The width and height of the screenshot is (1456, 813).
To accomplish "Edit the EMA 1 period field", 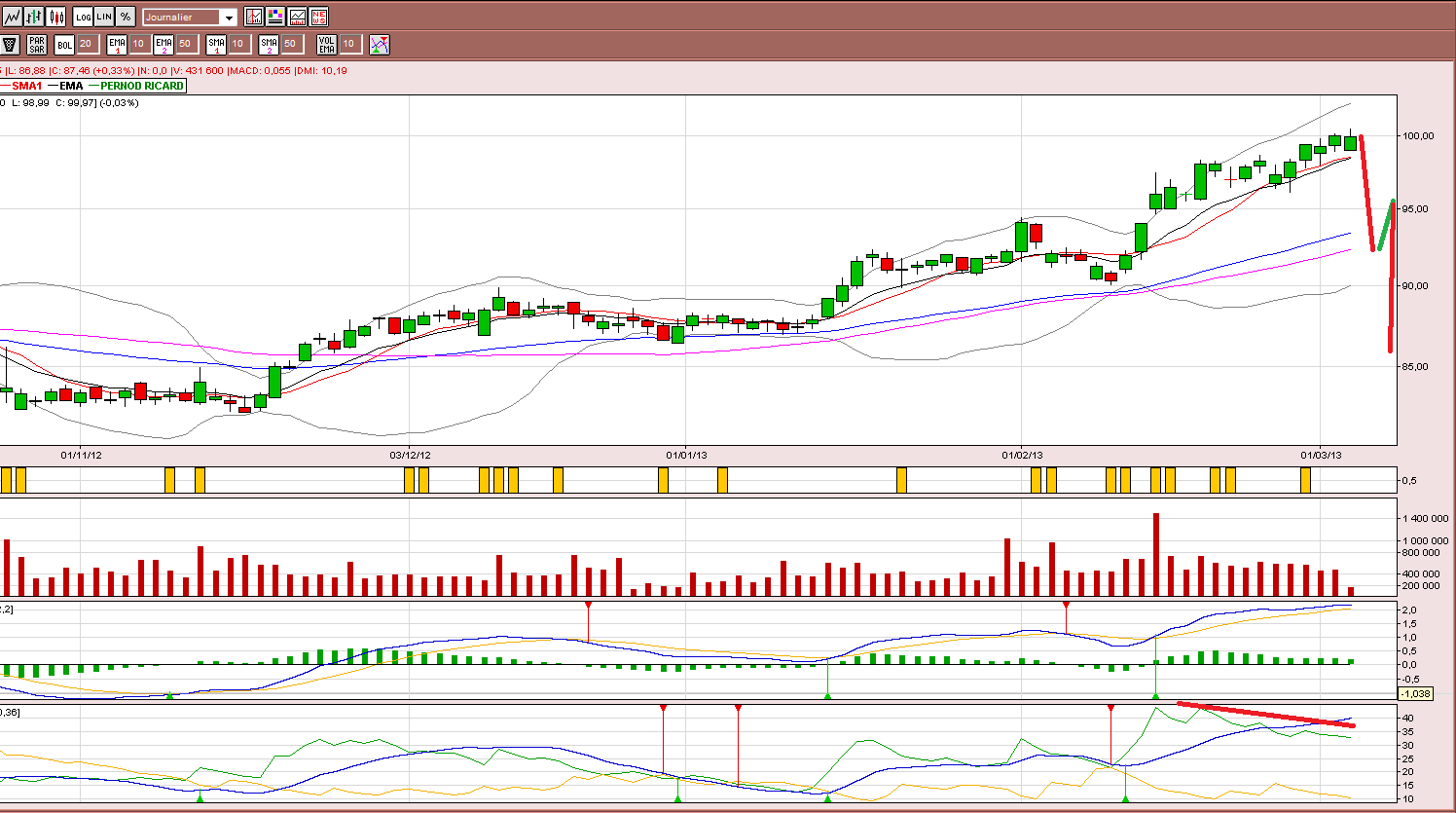I will tap(139, 44).
